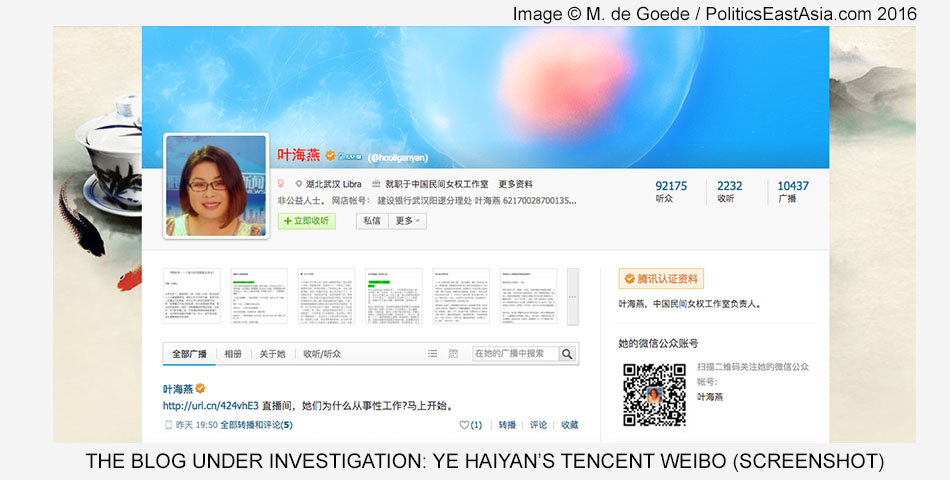Open the 关于她 tab
This screenshot has width=950, height=480.
click(x=272, y=354)
